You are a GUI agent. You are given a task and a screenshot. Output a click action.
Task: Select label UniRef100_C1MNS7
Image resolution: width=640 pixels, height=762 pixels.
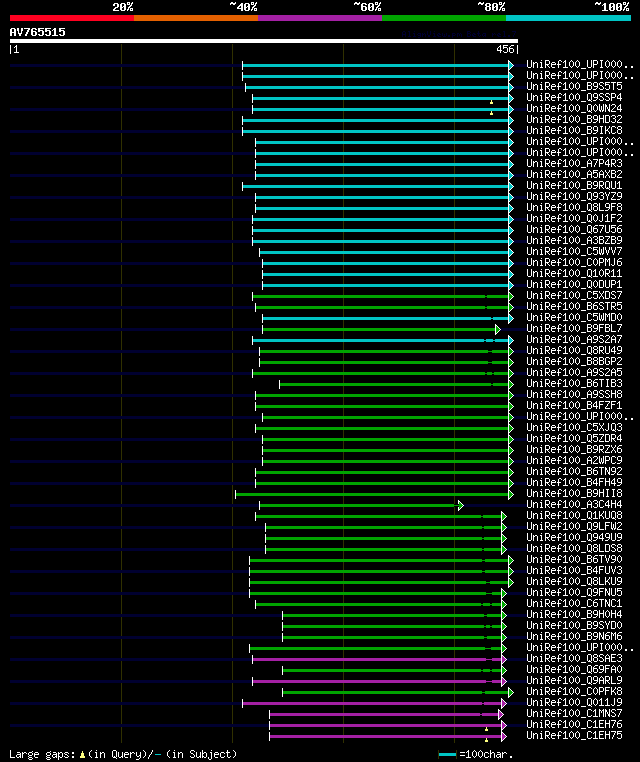574,714
